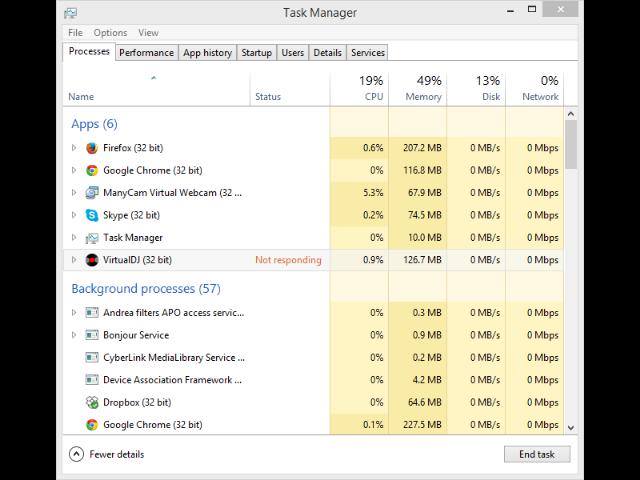The width and height of the screenshot is (640, 480).
Task: Open the View menu
Action: pyautogui.click(x=148, y=33)
